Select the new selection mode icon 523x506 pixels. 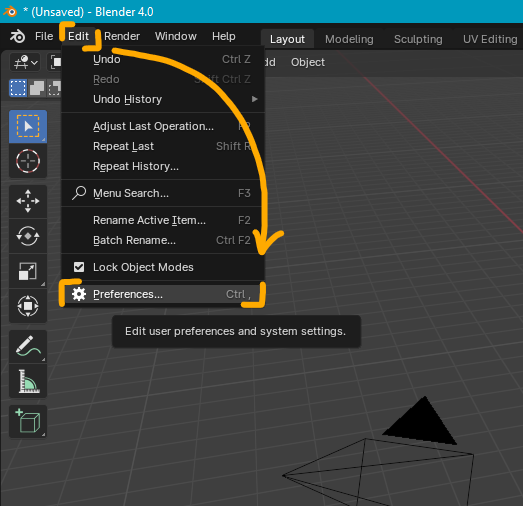(x=18, y=88)
